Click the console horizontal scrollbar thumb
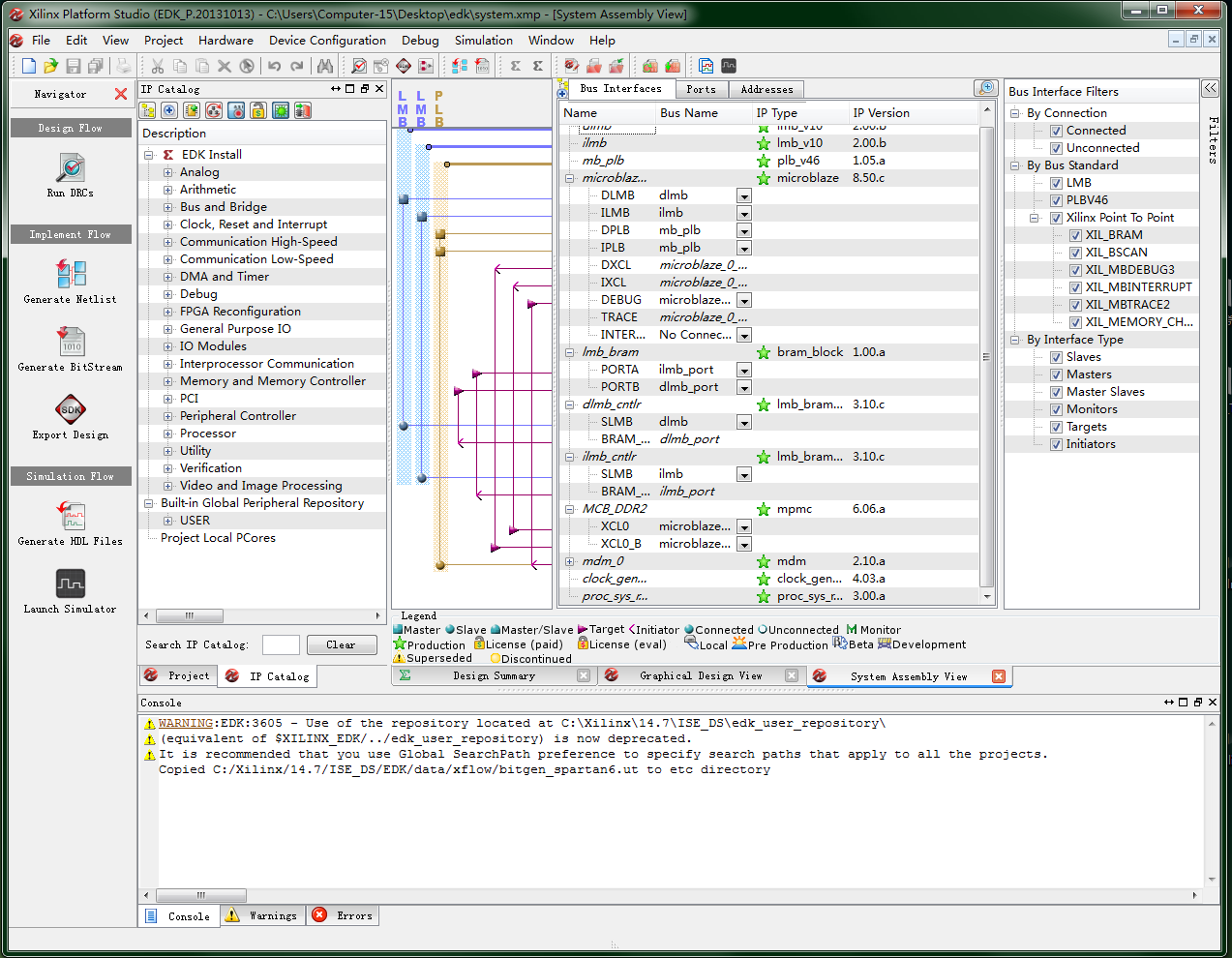Screen dimensions: 1232x958 pos(201,895)
